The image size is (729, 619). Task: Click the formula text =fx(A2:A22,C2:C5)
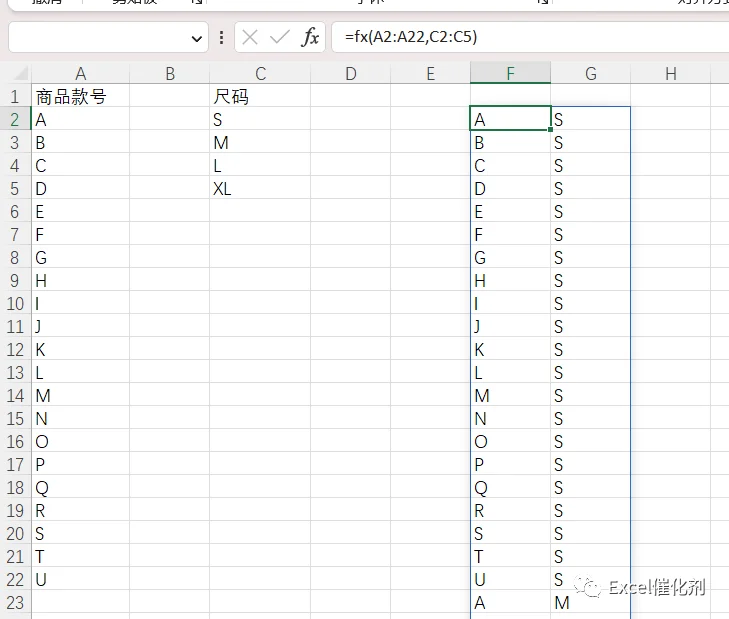[x=411, y=37]
